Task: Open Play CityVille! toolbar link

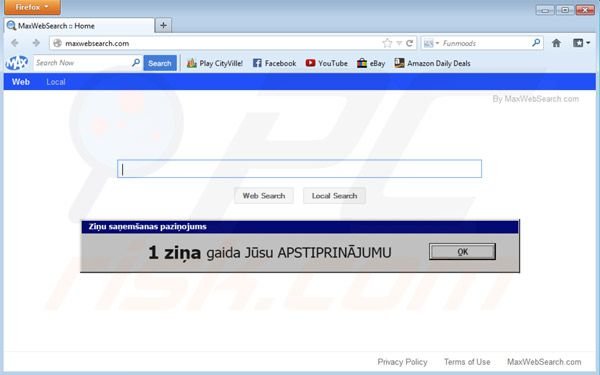Action: click(x=215, y=63)
